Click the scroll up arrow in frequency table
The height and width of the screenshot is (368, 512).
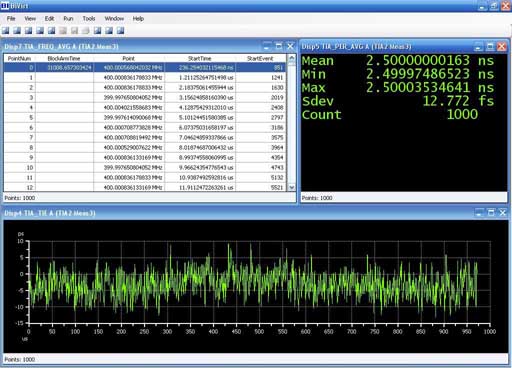click(x=292, y=58)
